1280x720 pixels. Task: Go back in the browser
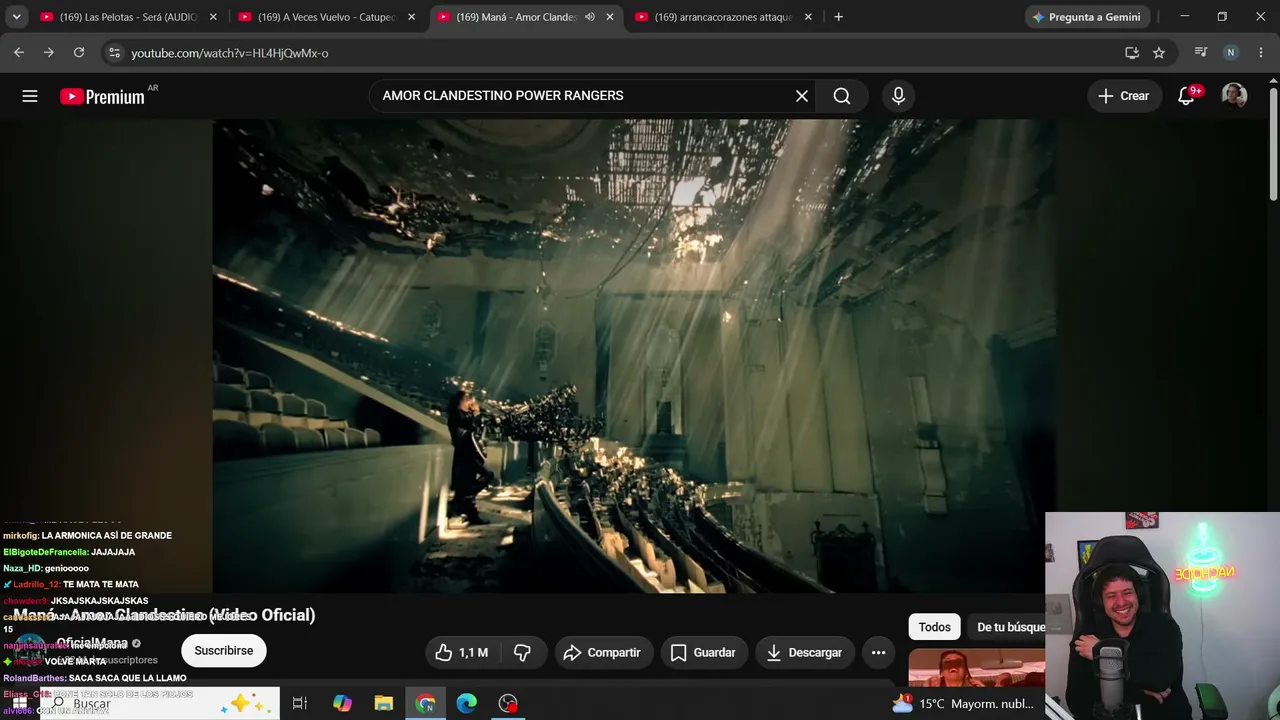[x=19, y=53]
